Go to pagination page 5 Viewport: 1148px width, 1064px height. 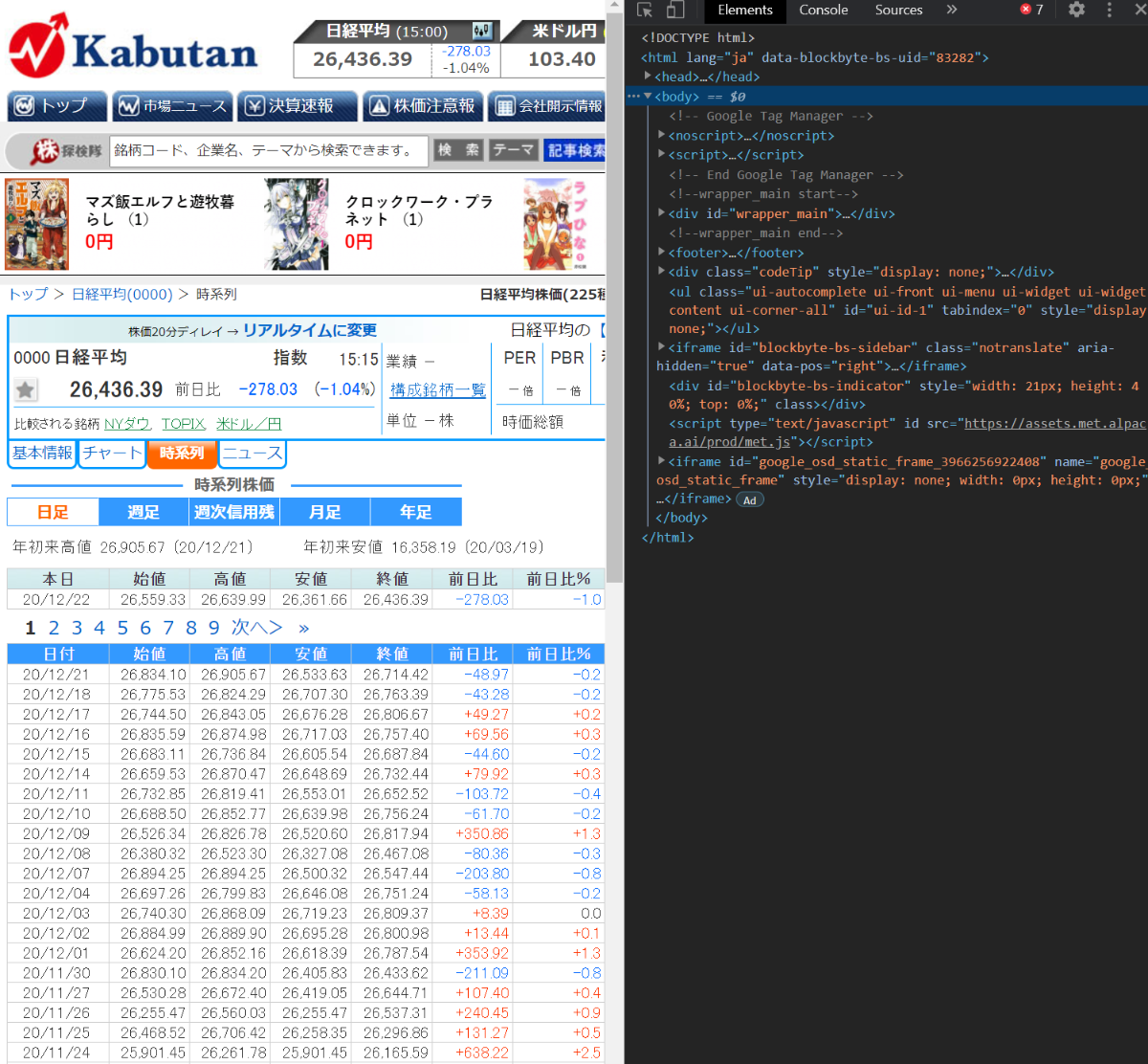click(122, 628)
